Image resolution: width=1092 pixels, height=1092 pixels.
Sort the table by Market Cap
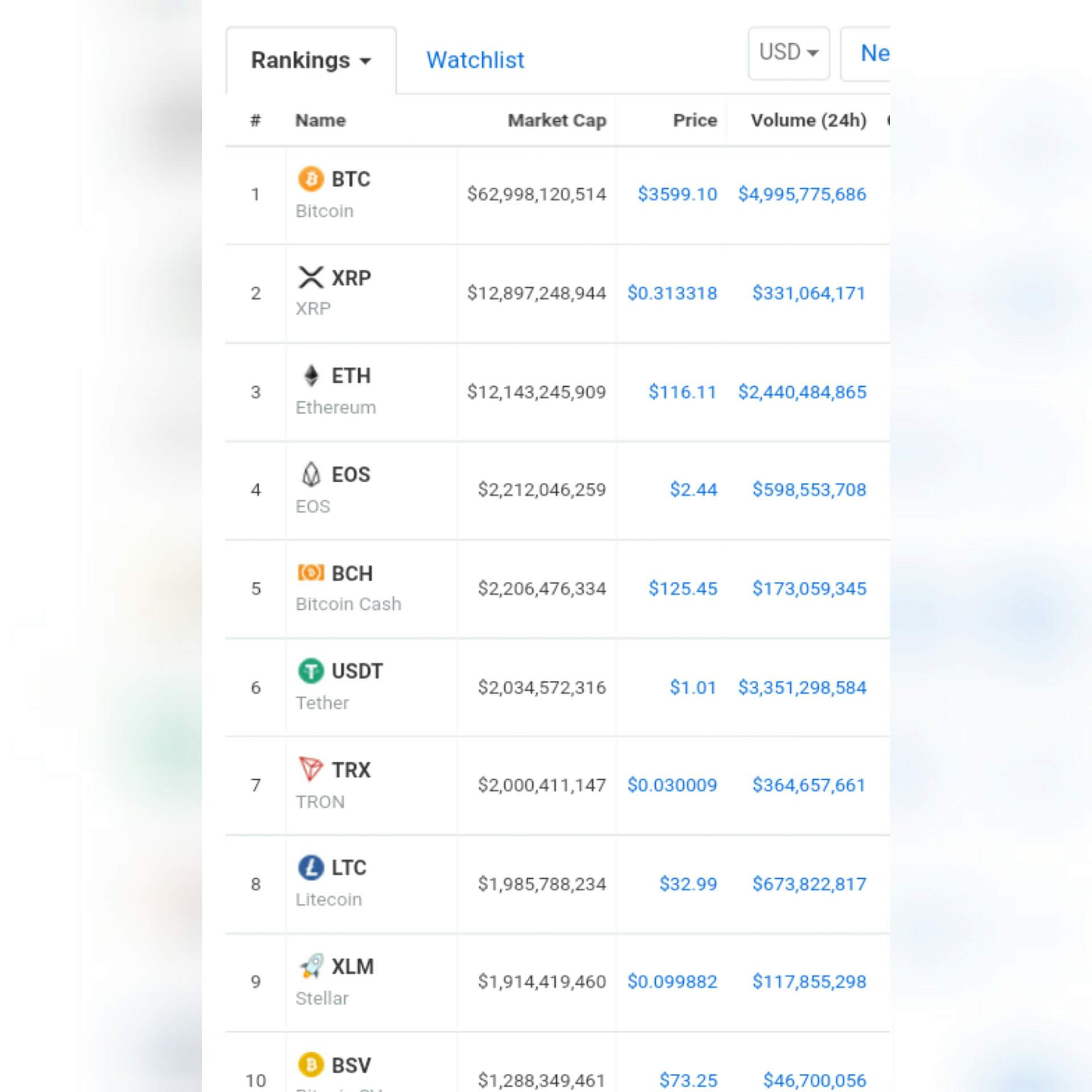coord(557,120)
